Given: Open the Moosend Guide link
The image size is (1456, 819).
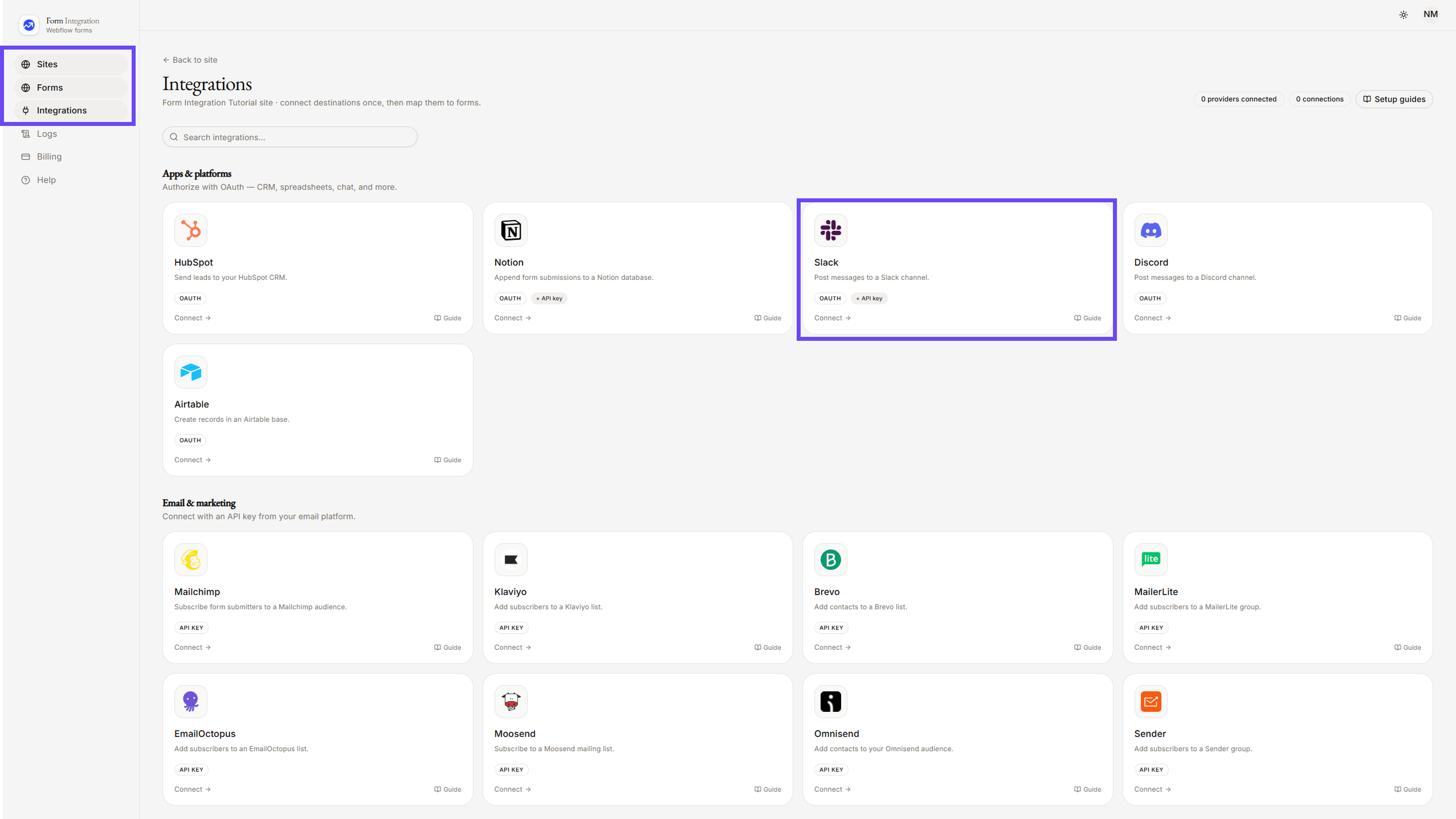Looking at the screenshot, I should 768,789.
